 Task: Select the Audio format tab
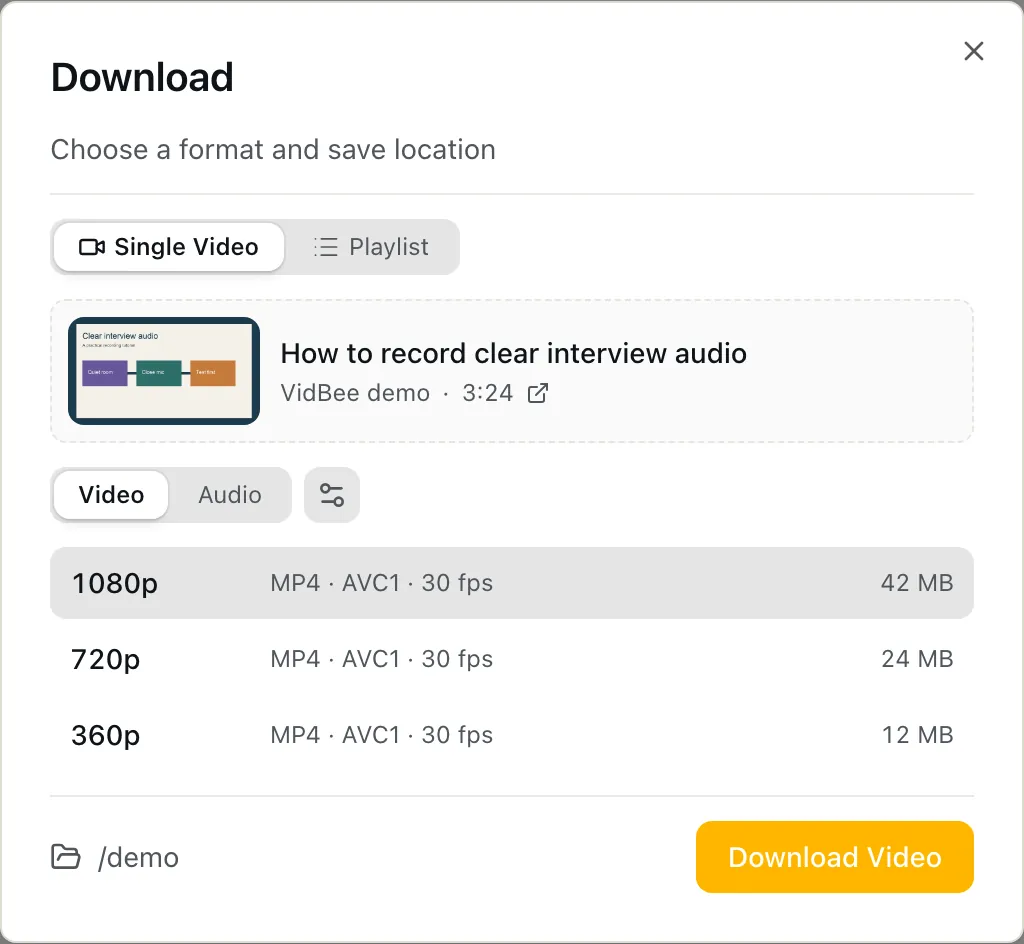230,495
